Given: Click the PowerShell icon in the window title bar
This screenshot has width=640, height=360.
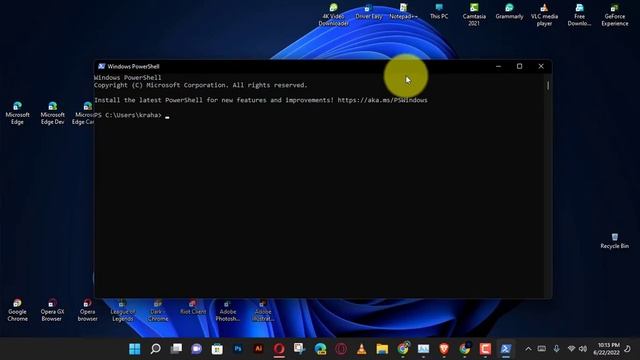Looking at the screenshot, I should click(x=101, y=66).
